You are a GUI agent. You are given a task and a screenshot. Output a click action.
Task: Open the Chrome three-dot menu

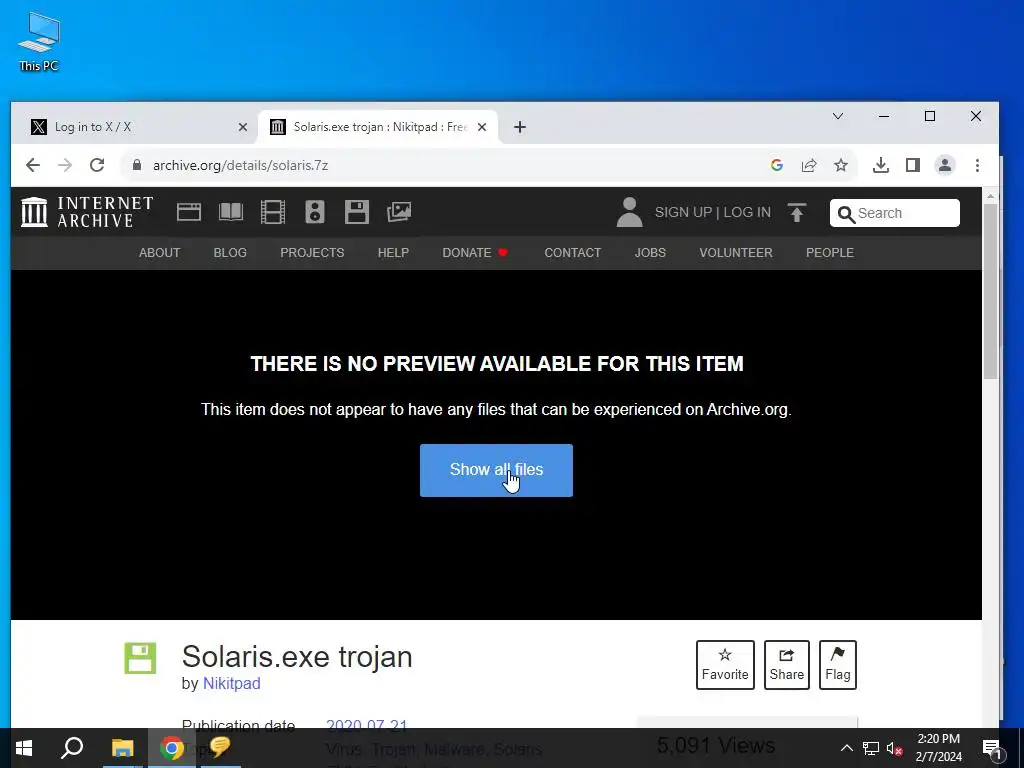click(977, 165)
